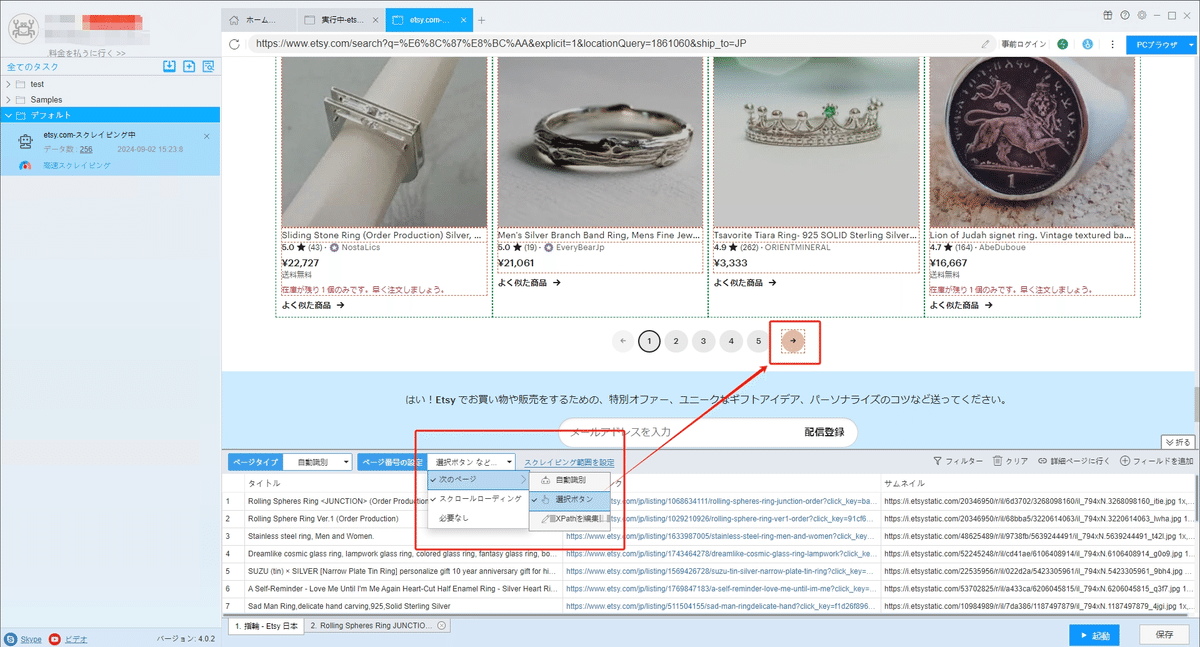
Task: Click the Lion of Judah signet ring image
Action: [1031, 142]
